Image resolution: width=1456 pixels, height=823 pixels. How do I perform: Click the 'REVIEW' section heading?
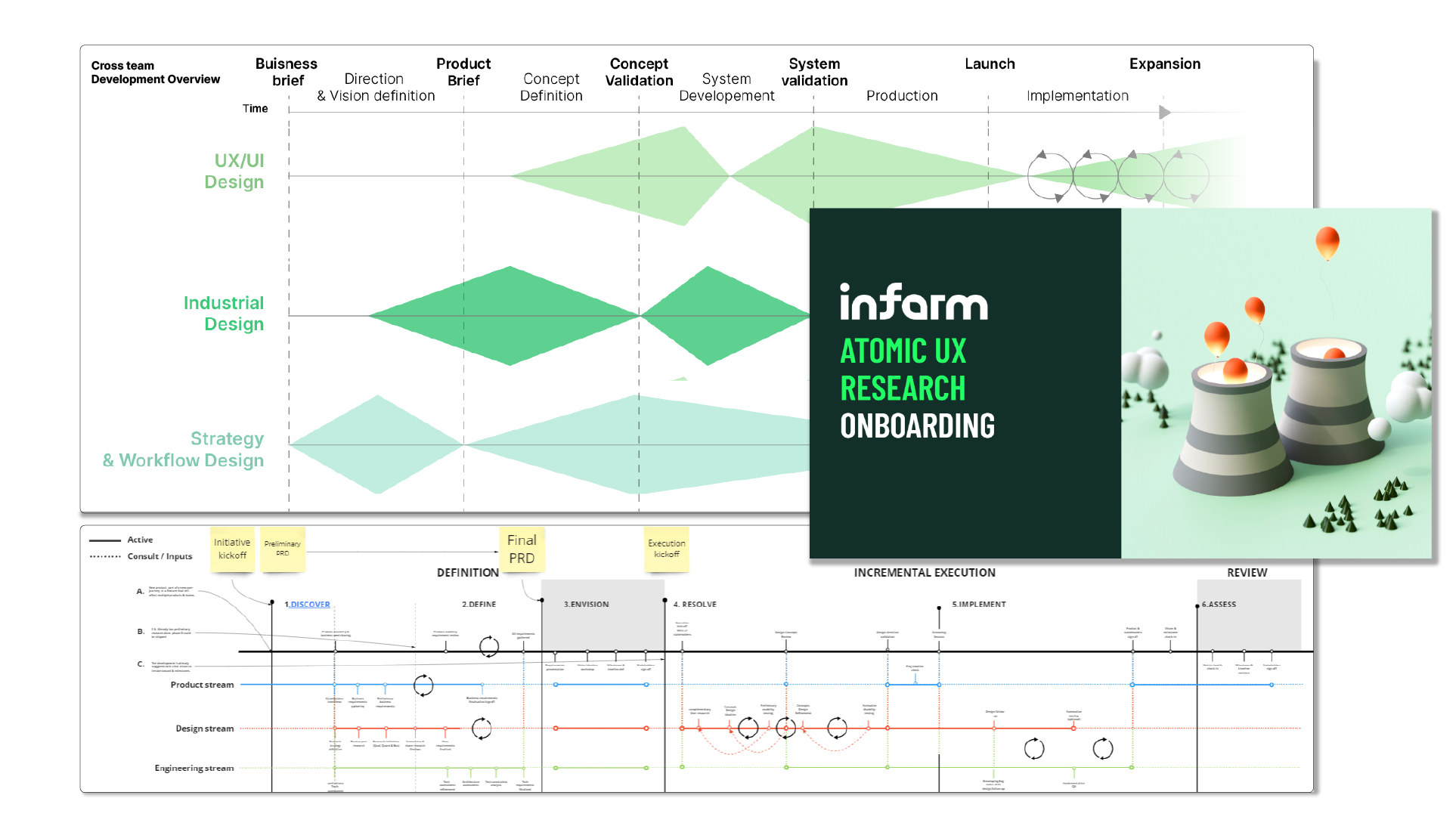1247,573
